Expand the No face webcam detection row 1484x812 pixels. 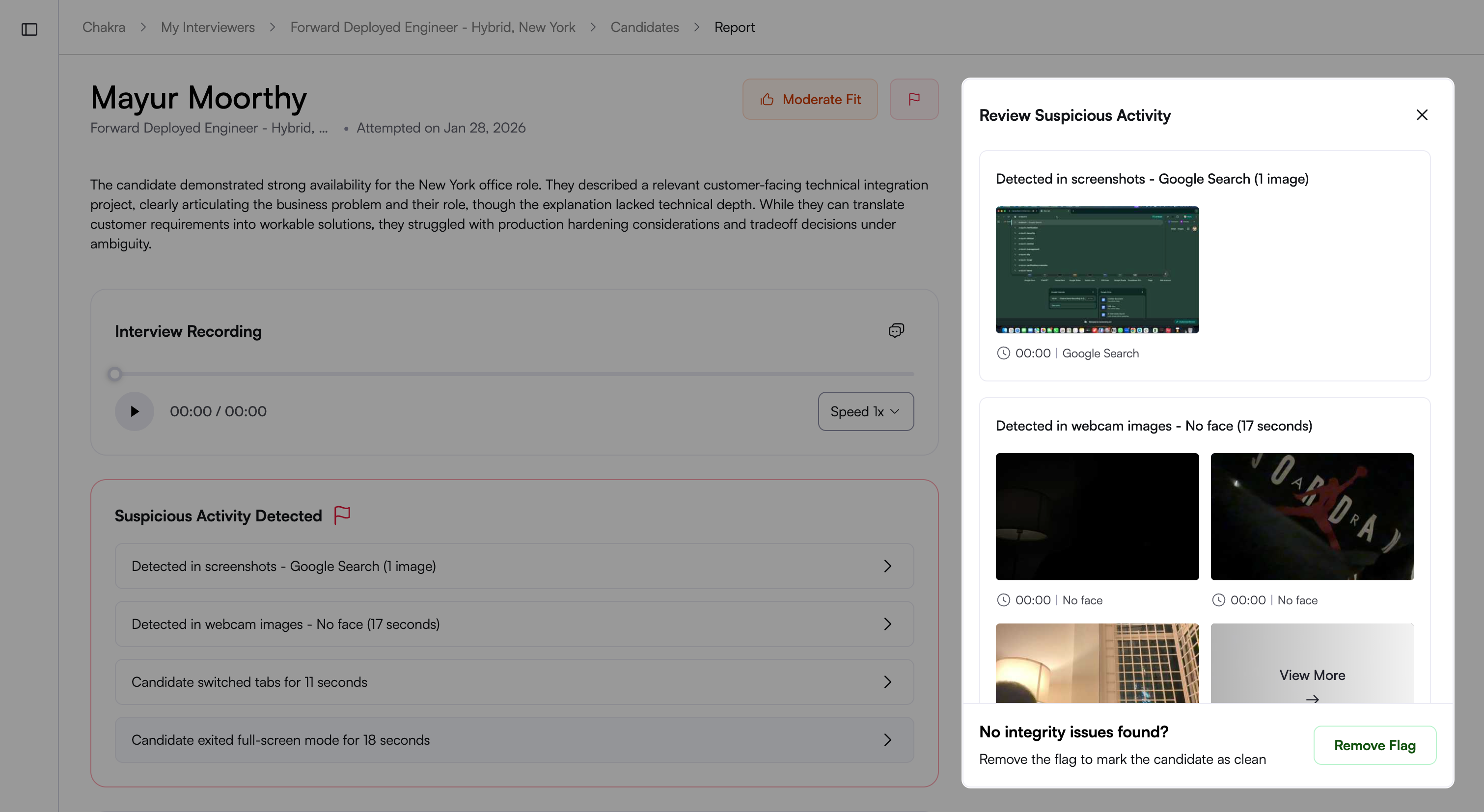pos(514,623)
